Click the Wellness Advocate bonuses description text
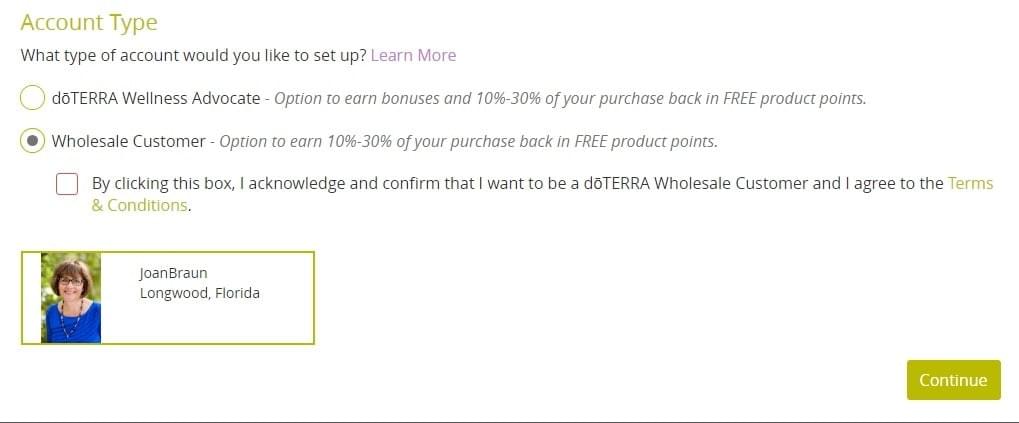This screenshot has width=1019, height=423. [570, 99]
